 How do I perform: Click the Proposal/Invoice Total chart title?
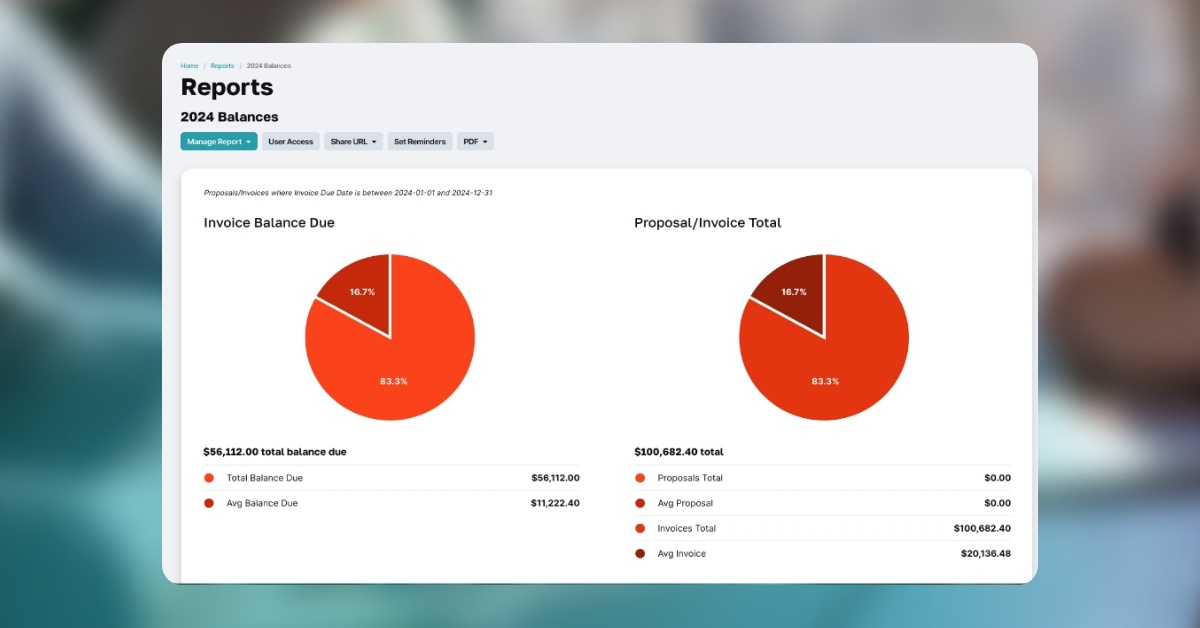[x=708, y=223]
